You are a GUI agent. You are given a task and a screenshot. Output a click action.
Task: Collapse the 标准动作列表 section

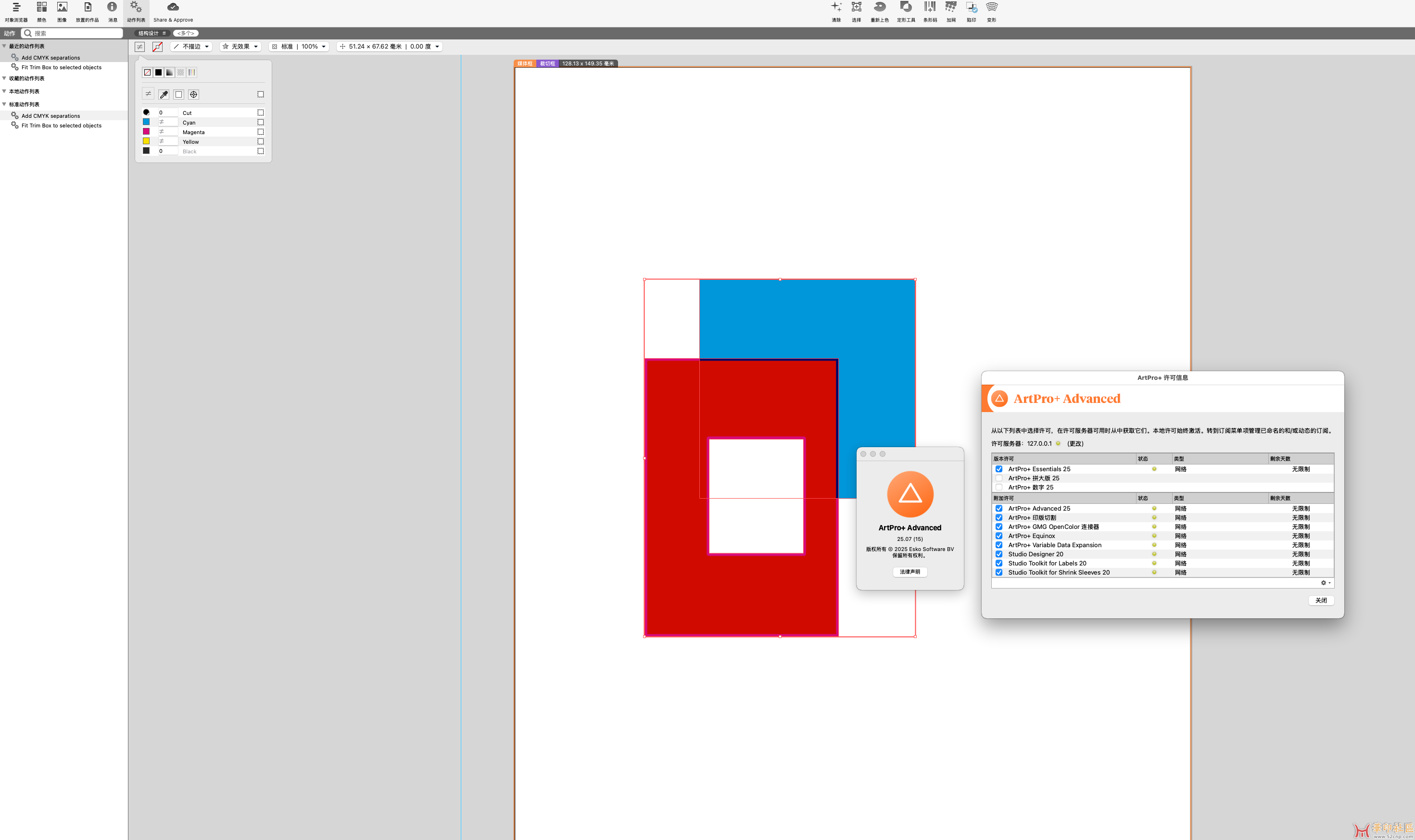coord(4,104)
